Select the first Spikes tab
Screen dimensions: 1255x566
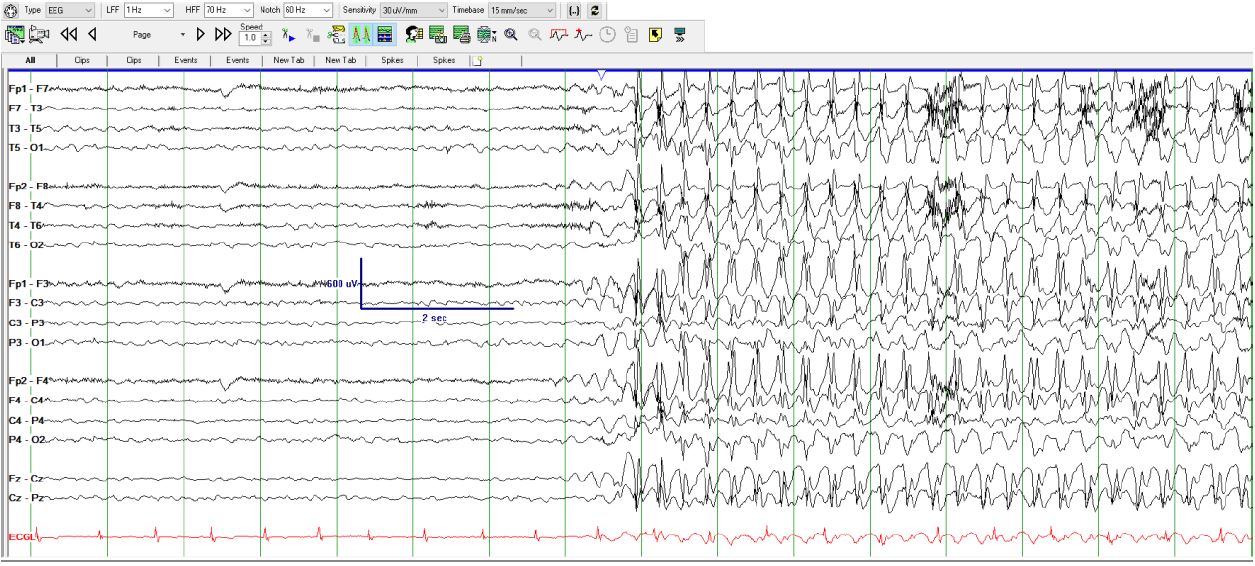[x=391, y=60]
